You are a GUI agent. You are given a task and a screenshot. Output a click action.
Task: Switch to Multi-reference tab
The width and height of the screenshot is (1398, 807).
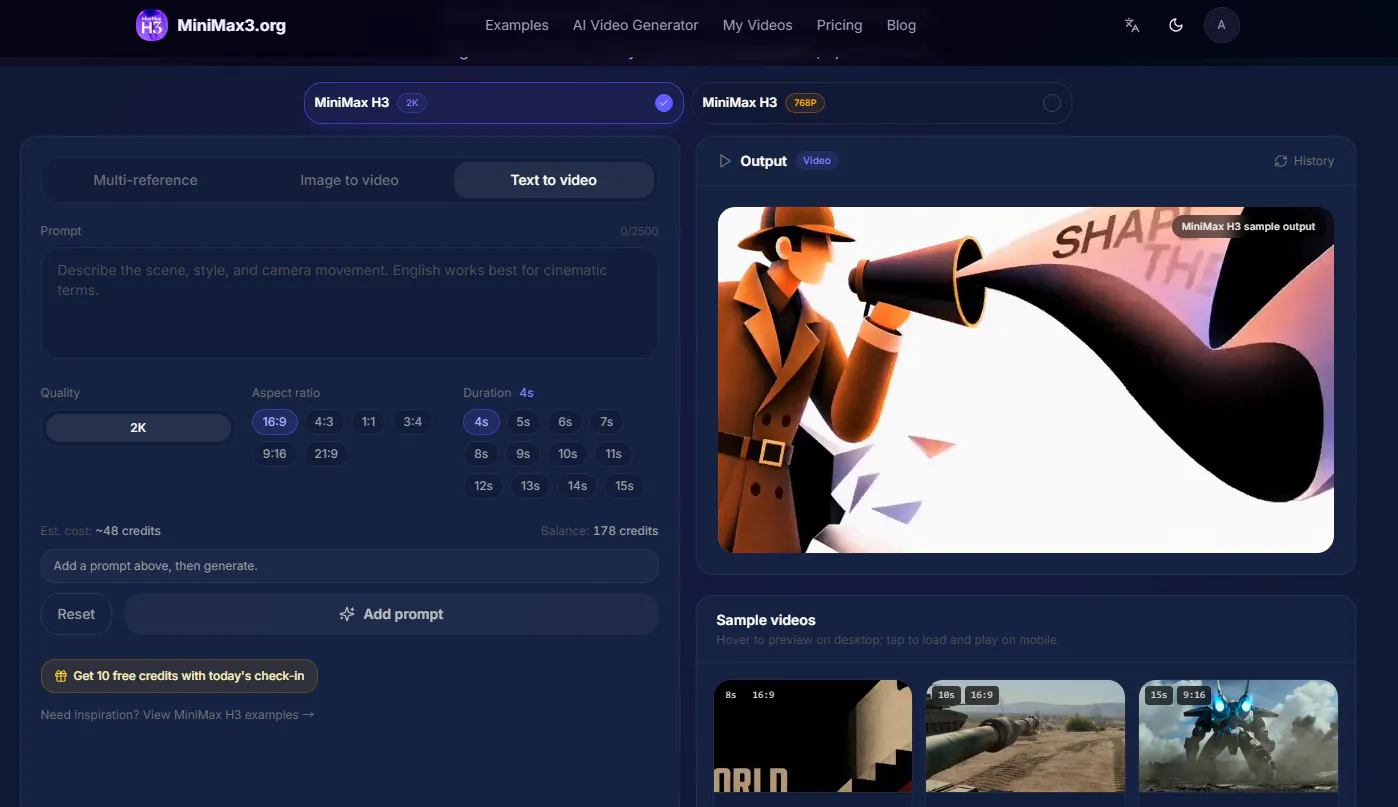pyautogui.click(x=145, y=181)
